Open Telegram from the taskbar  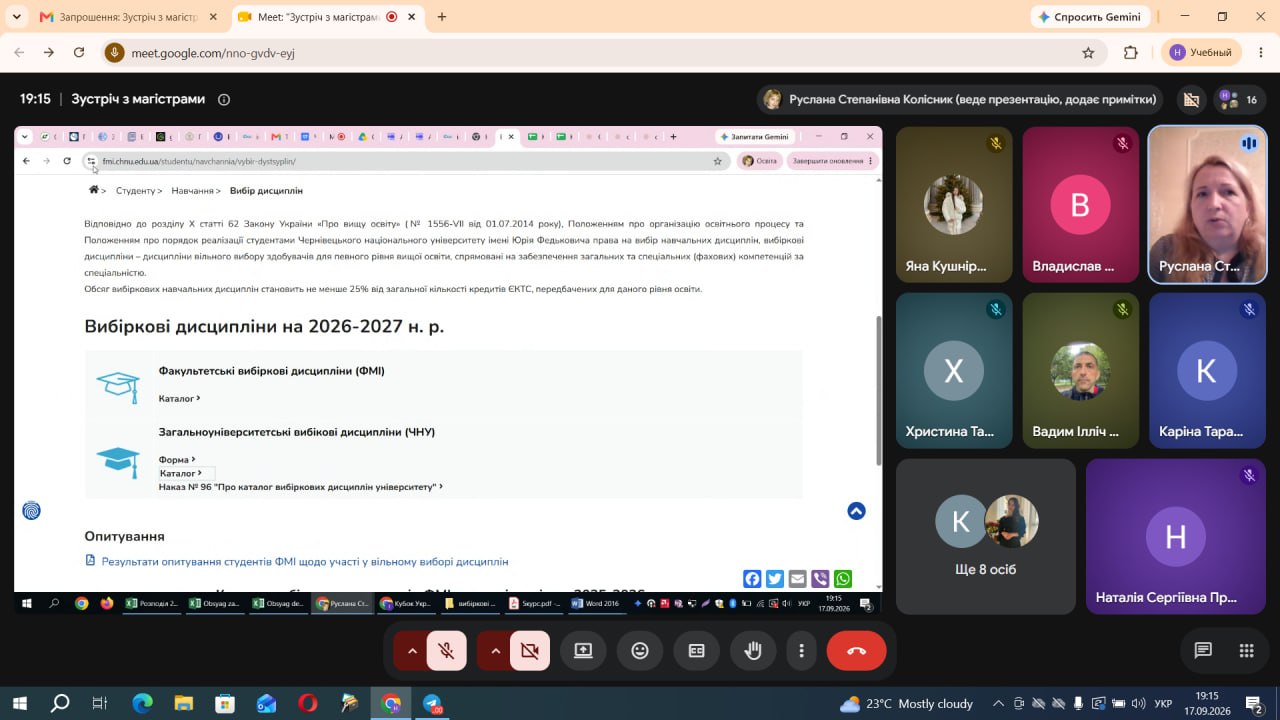[432, 704]
